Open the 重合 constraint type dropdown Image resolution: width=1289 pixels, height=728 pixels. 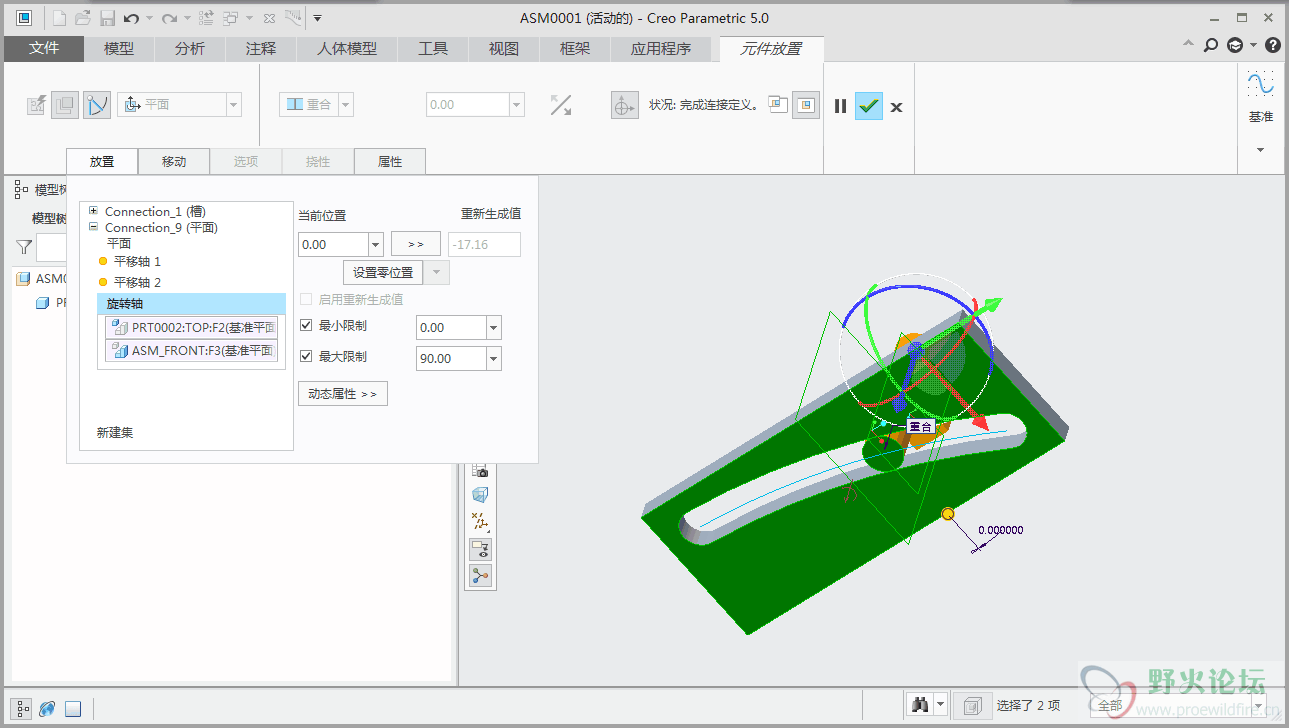pyautogui.click(x=346, y=104)
